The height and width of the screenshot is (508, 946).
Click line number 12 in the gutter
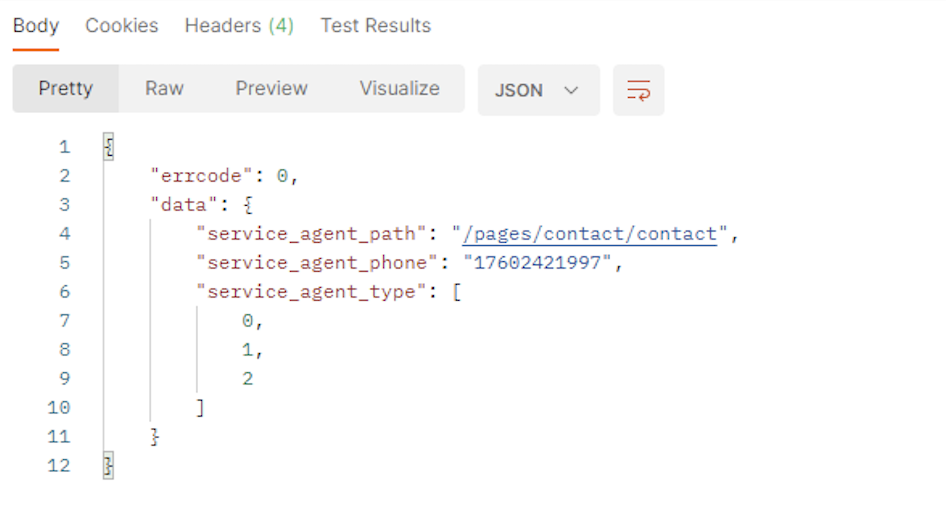[x=59, y=465]
